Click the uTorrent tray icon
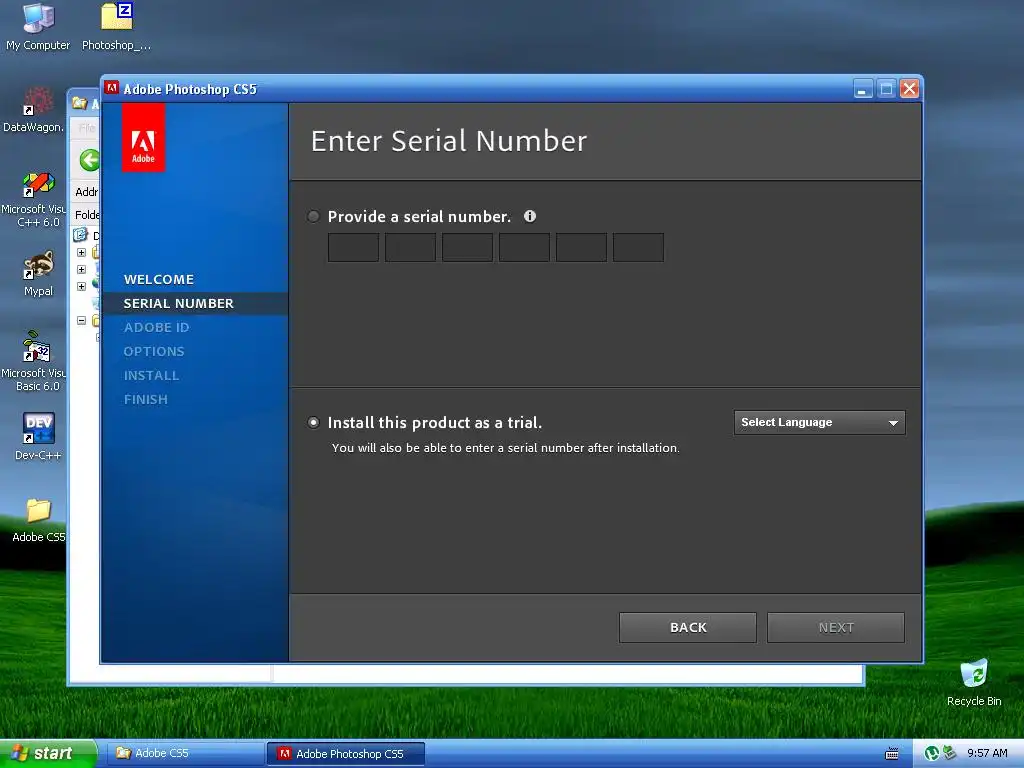1024x768 pixels. pyautogui.click(x=932, y=754)
